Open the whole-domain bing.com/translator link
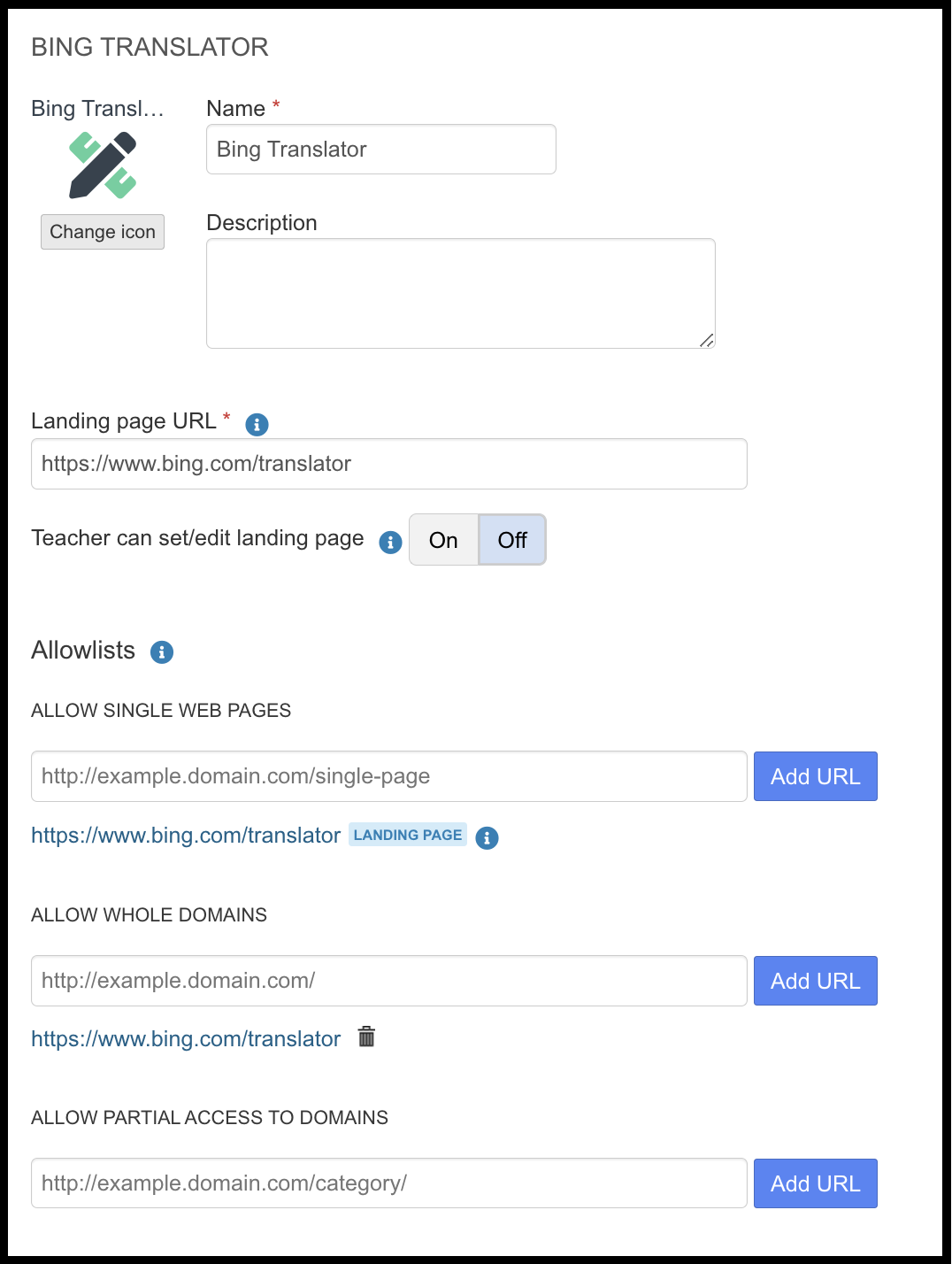 pos(186,1039)
